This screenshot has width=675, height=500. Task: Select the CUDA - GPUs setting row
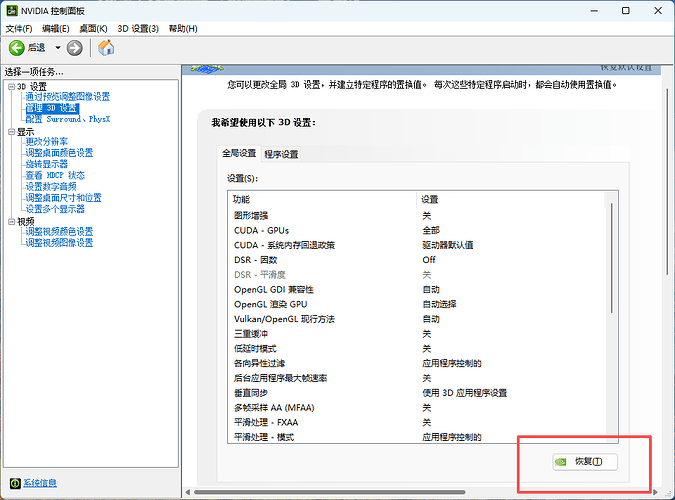[417, 230]
